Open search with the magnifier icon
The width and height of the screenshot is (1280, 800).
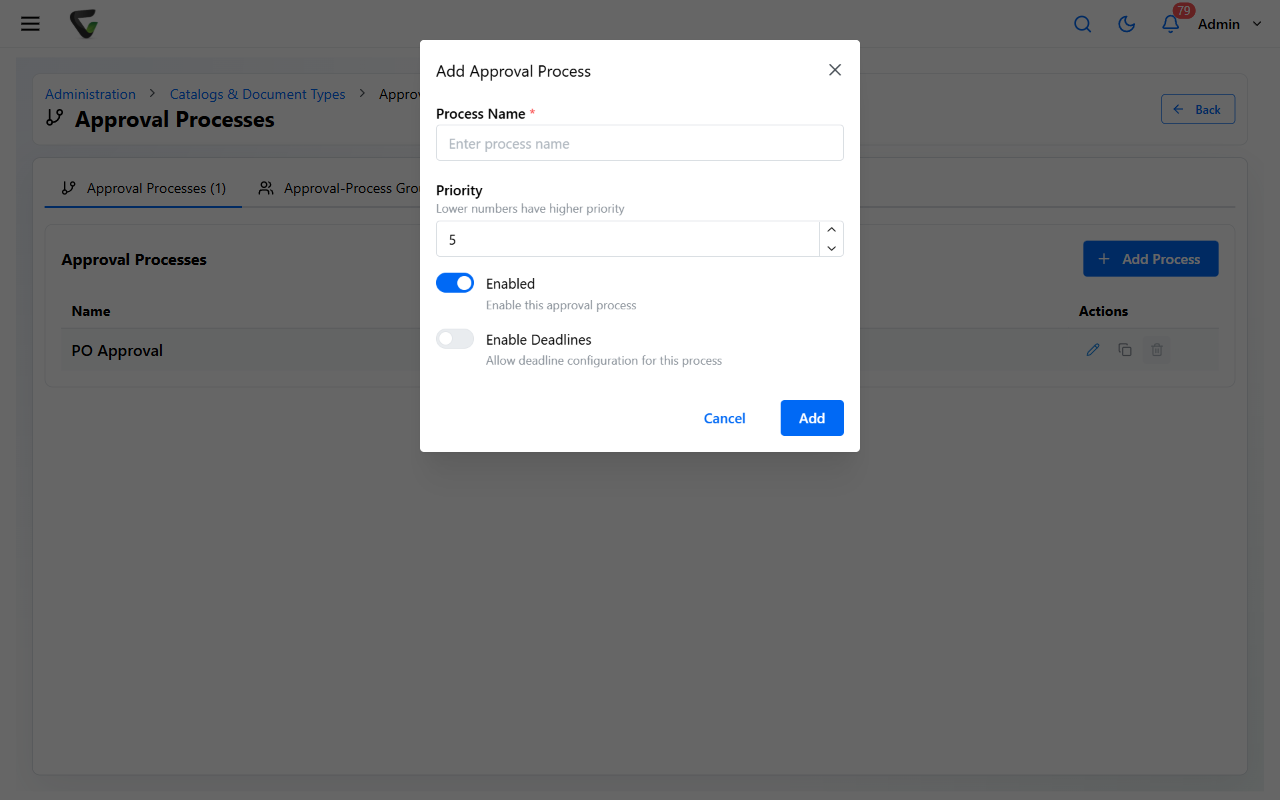tap(1082, 24)
